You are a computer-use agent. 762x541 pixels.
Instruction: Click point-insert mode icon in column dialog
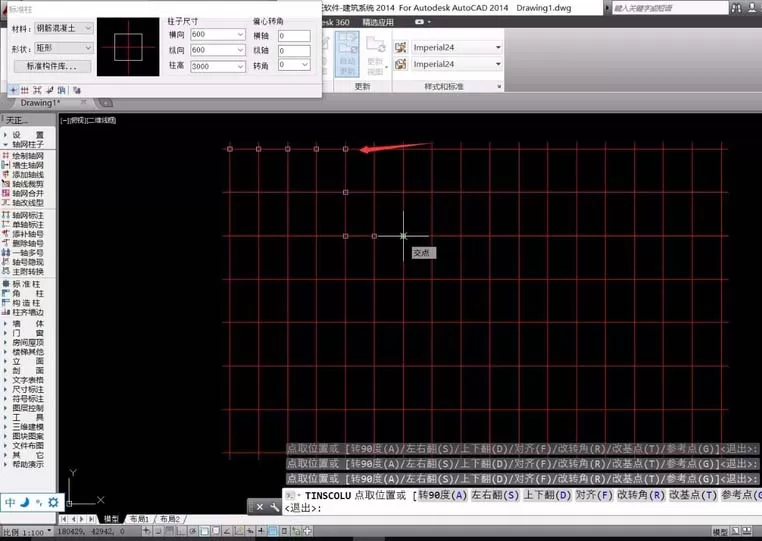[13, 90]
